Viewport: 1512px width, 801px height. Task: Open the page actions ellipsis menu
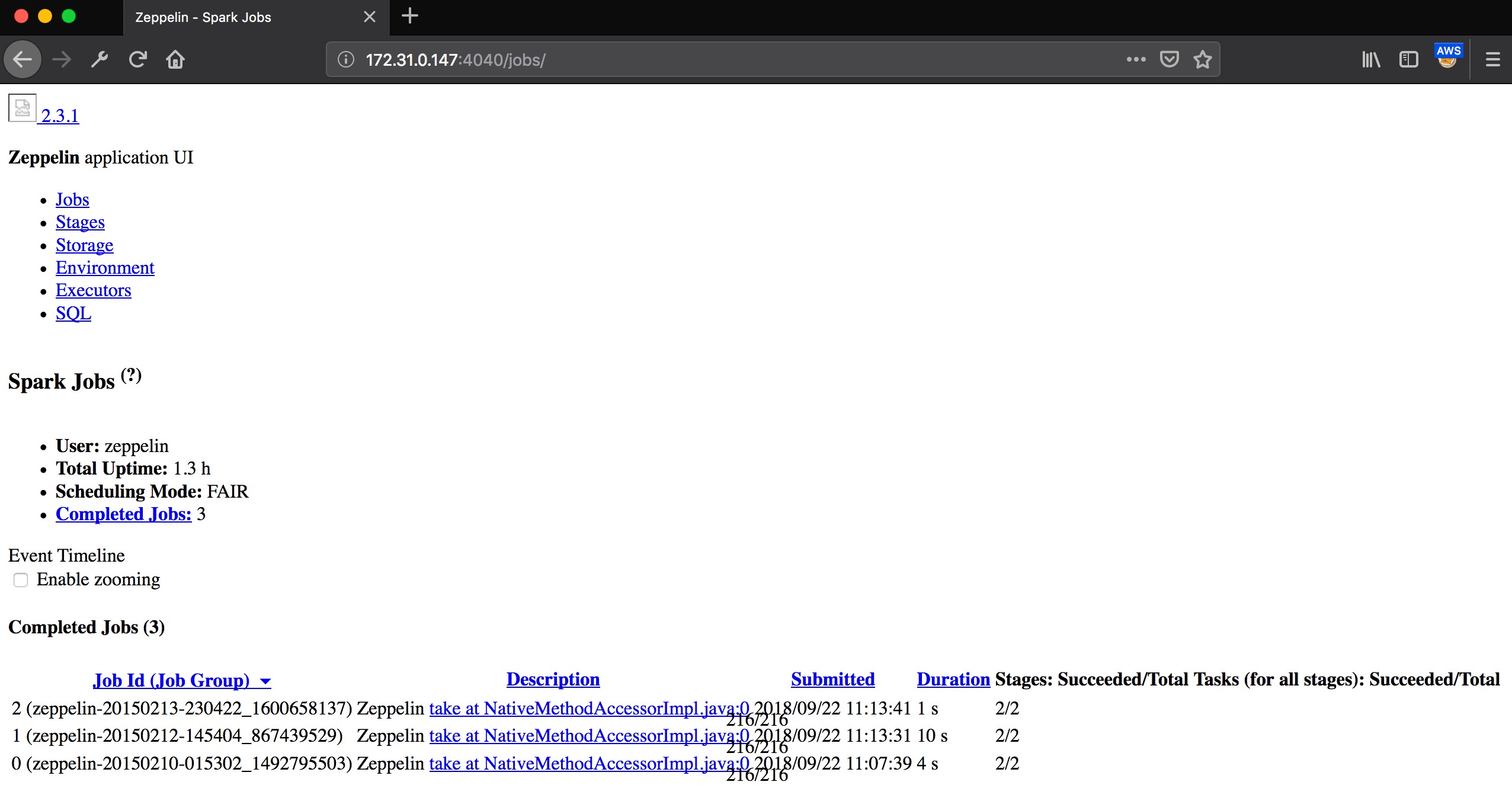point(1135,59)
